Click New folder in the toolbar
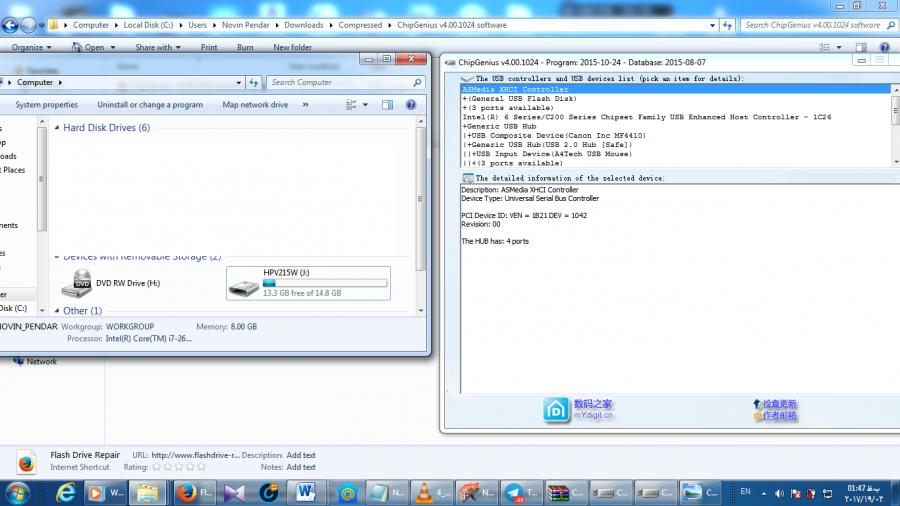900x506 pixels. tap(292, 47)
